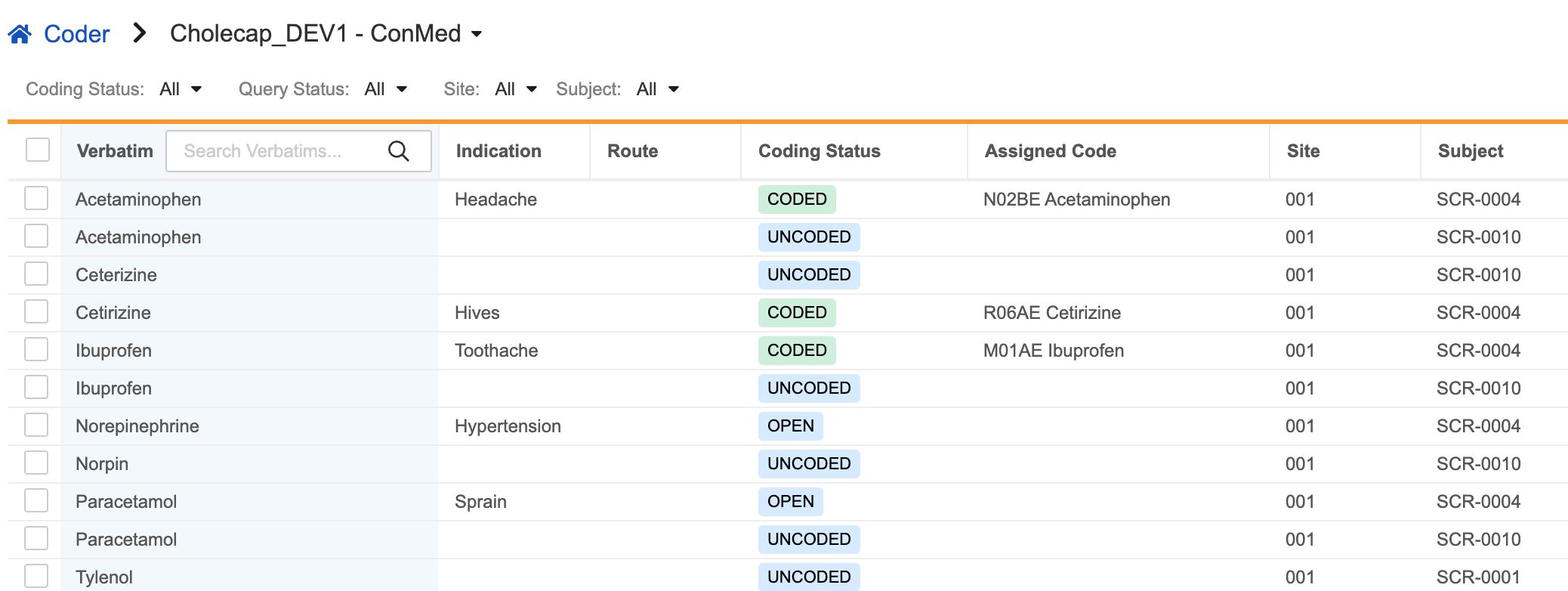Open the Coding Status filter dropdown
Image resolution: width=1568 pixels, height=591 pixels.
point(181,89)
